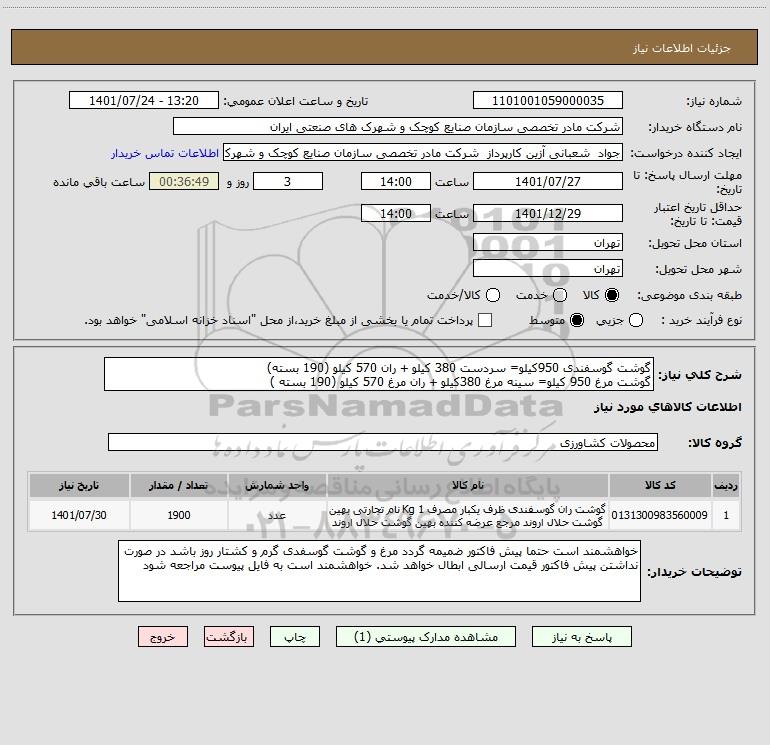
Task: Click the row number cell 1
Action: click(x=726, y=515)
